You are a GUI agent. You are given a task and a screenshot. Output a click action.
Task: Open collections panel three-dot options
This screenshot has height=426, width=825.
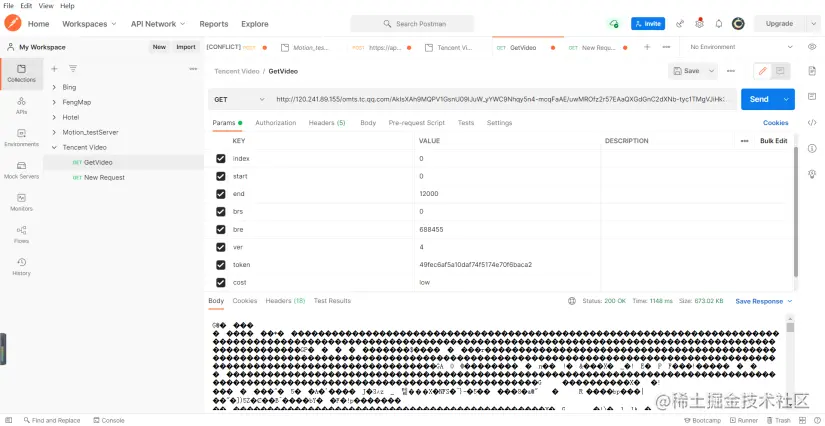(x=193, y=69)
